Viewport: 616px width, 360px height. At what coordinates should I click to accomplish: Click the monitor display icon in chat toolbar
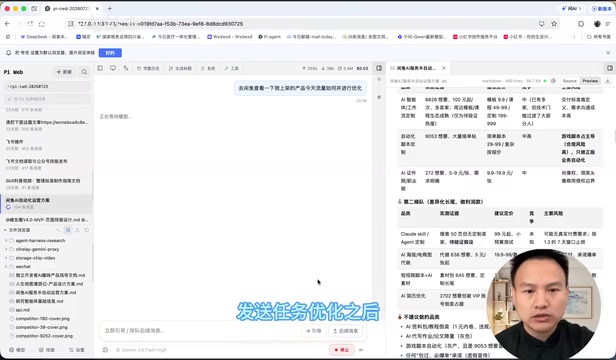pyautogui.click(x=113, y=68)
